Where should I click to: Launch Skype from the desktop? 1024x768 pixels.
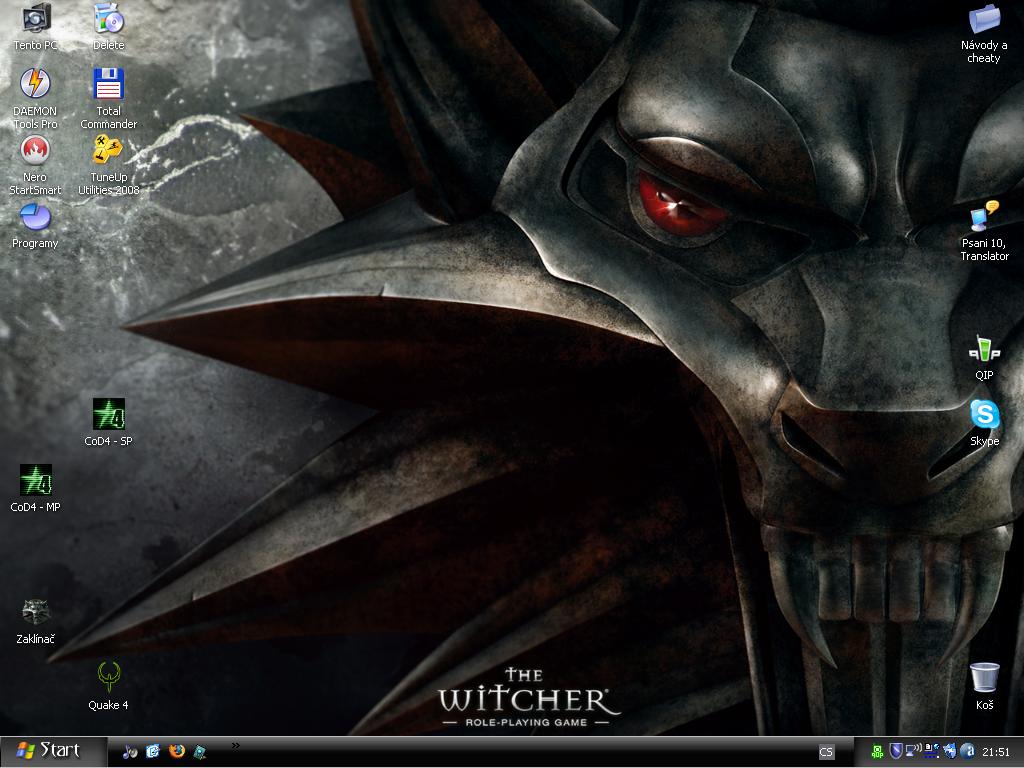(x=984, y=423)
